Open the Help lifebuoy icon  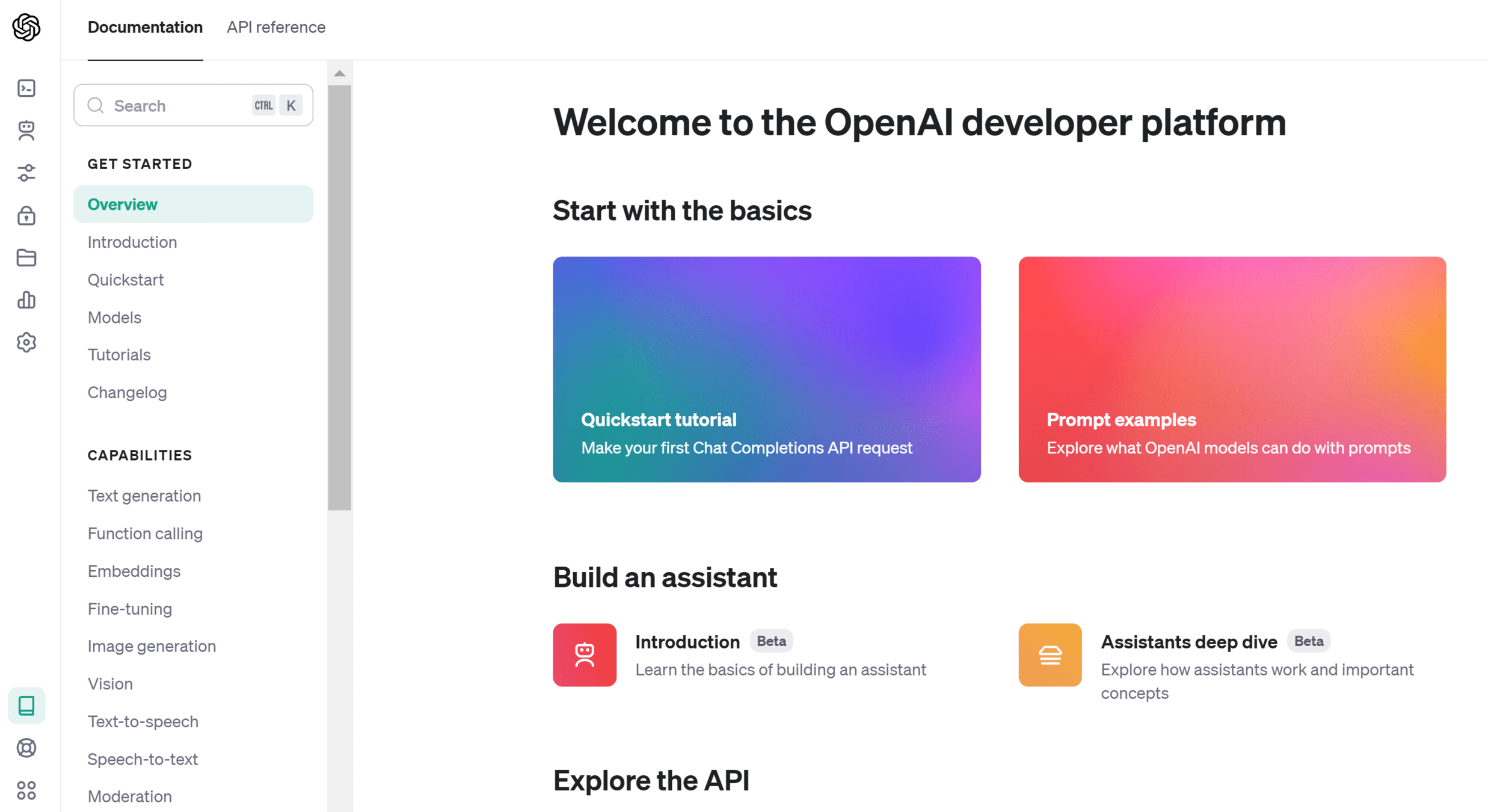click(26, 748)
